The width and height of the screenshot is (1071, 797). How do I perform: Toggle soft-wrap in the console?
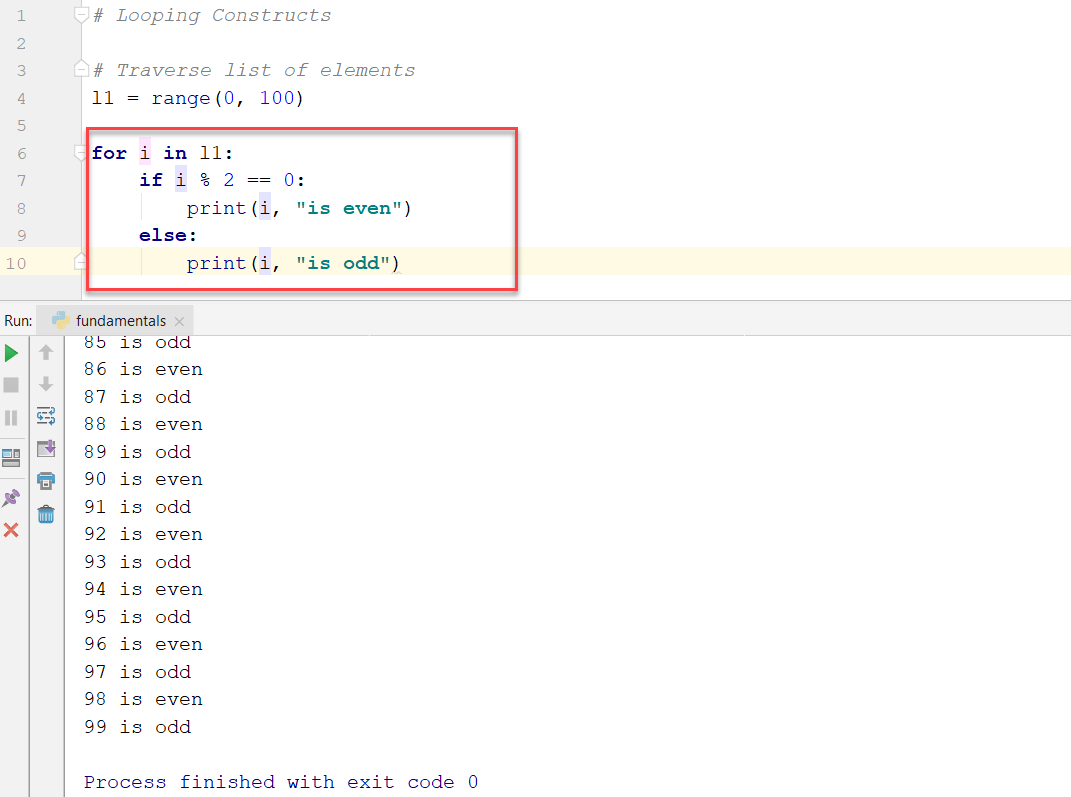(x=46, y=417)
